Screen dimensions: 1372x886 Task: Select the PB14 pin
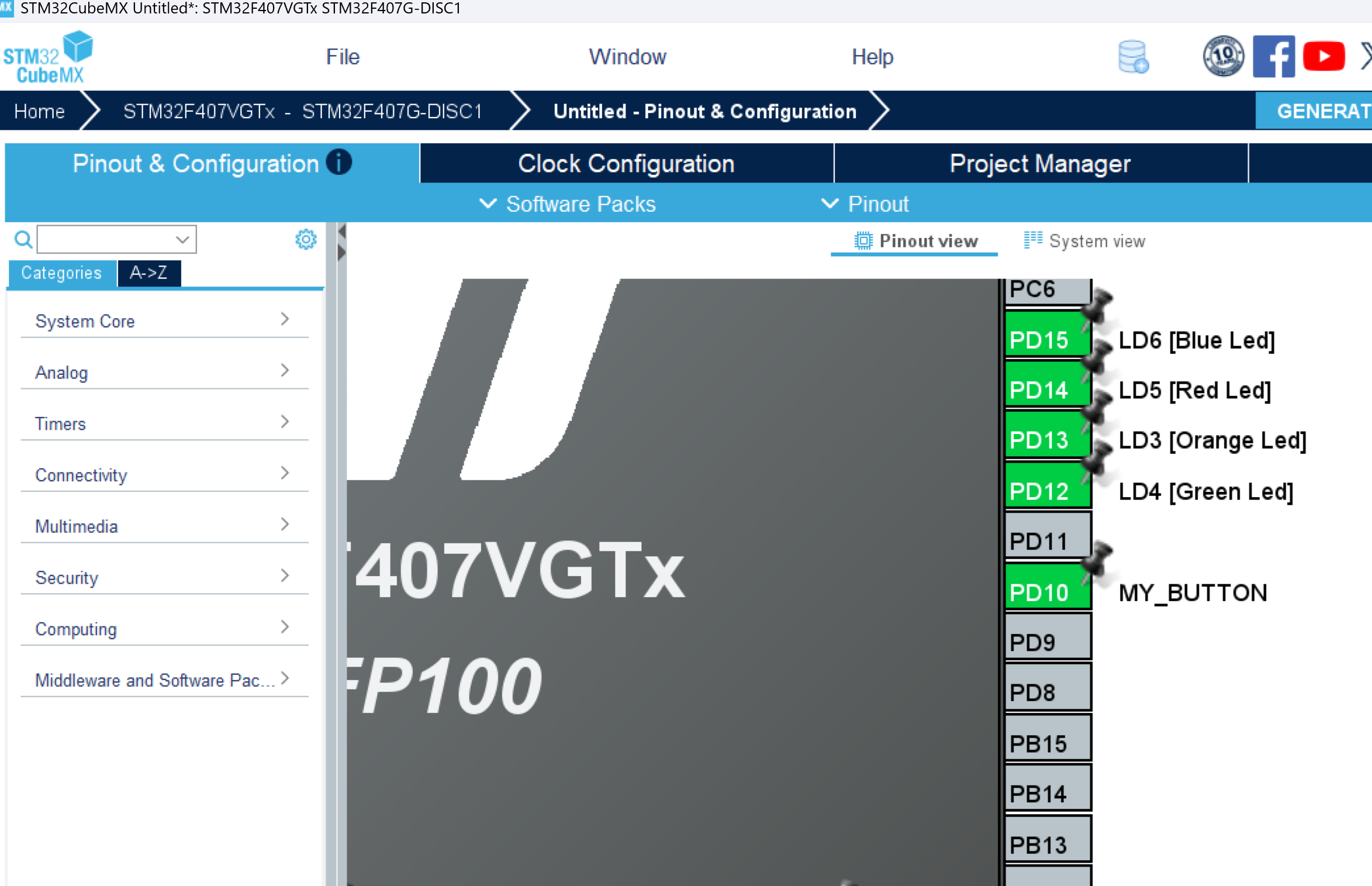pyautogui.click(x=1048, y=788)
